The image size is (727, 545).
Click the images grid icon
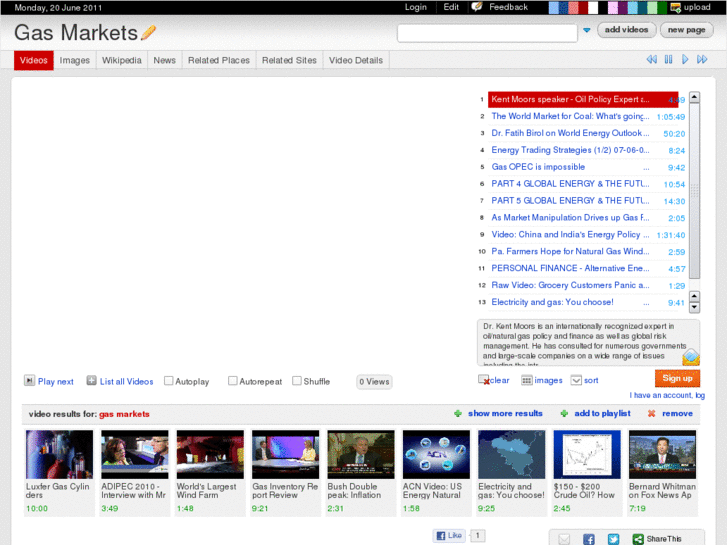[x=527, y=380]
